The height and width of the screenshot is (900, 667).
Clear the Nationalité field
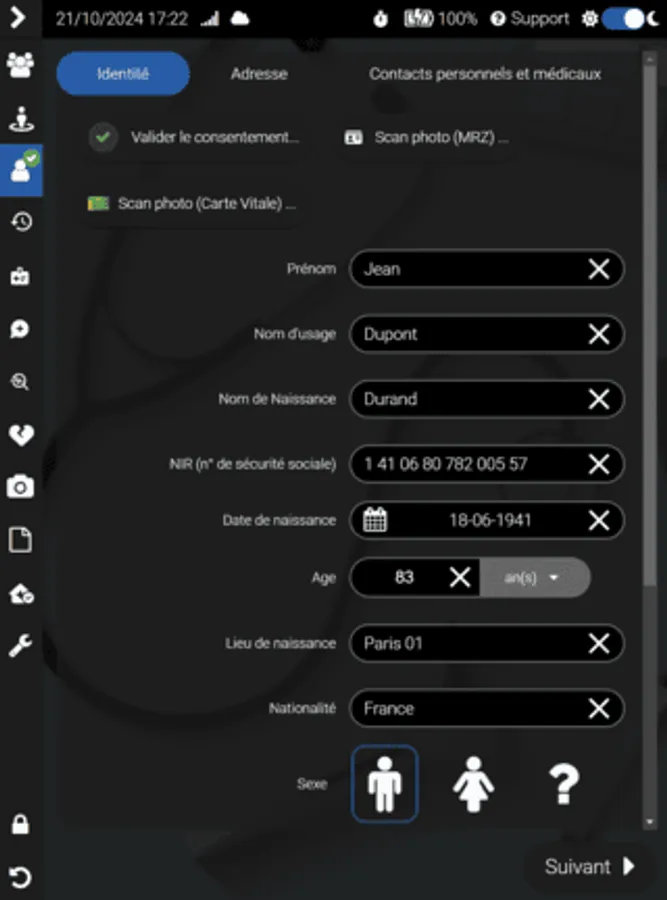[x=599, y=708]
